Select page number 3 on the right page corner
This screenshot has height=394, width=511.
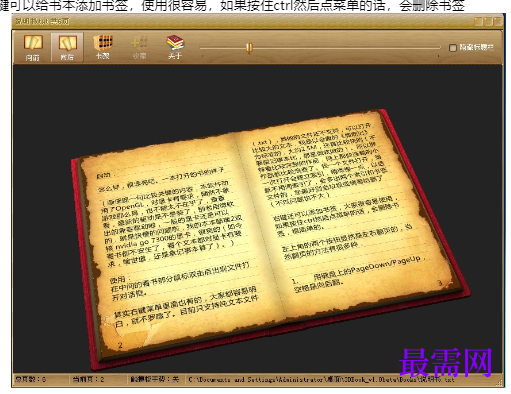pyautogui.click(x=440, y=283)
